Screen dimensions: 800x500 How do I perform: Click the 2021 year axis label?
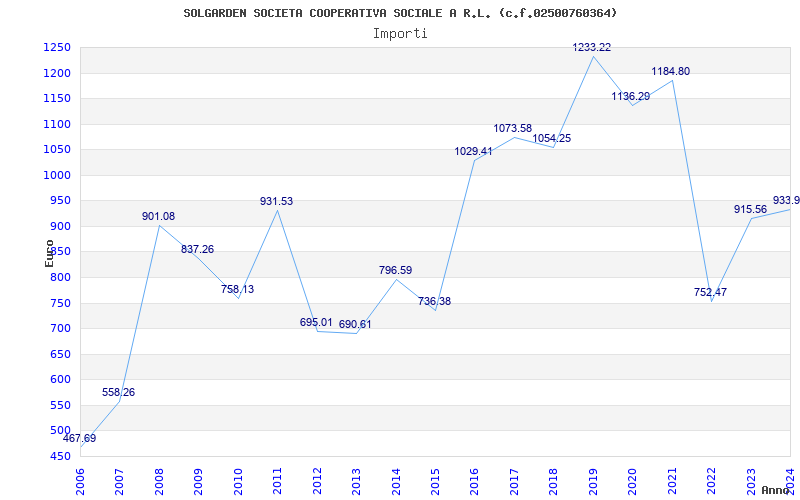coord(671,482)
